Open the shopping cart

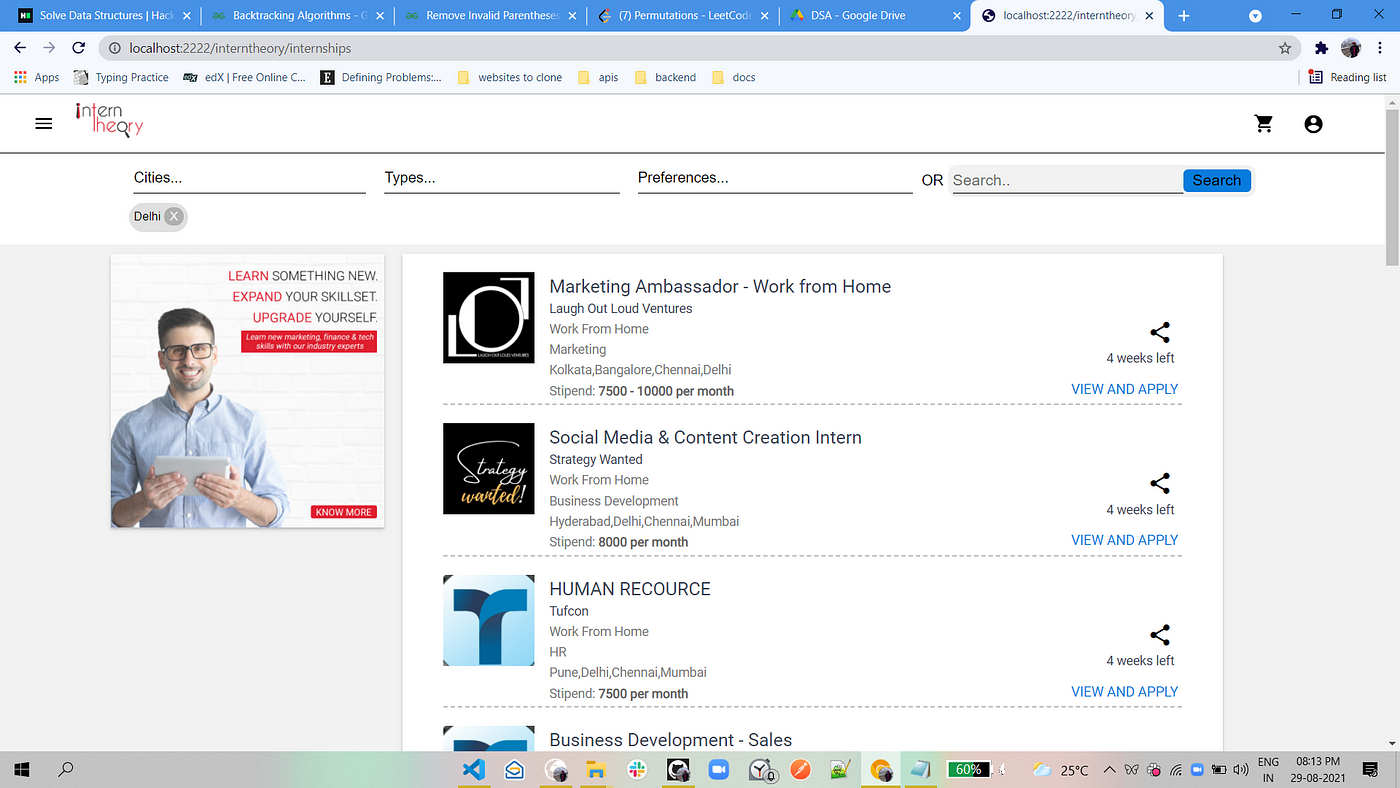(x=1264, y=124)
